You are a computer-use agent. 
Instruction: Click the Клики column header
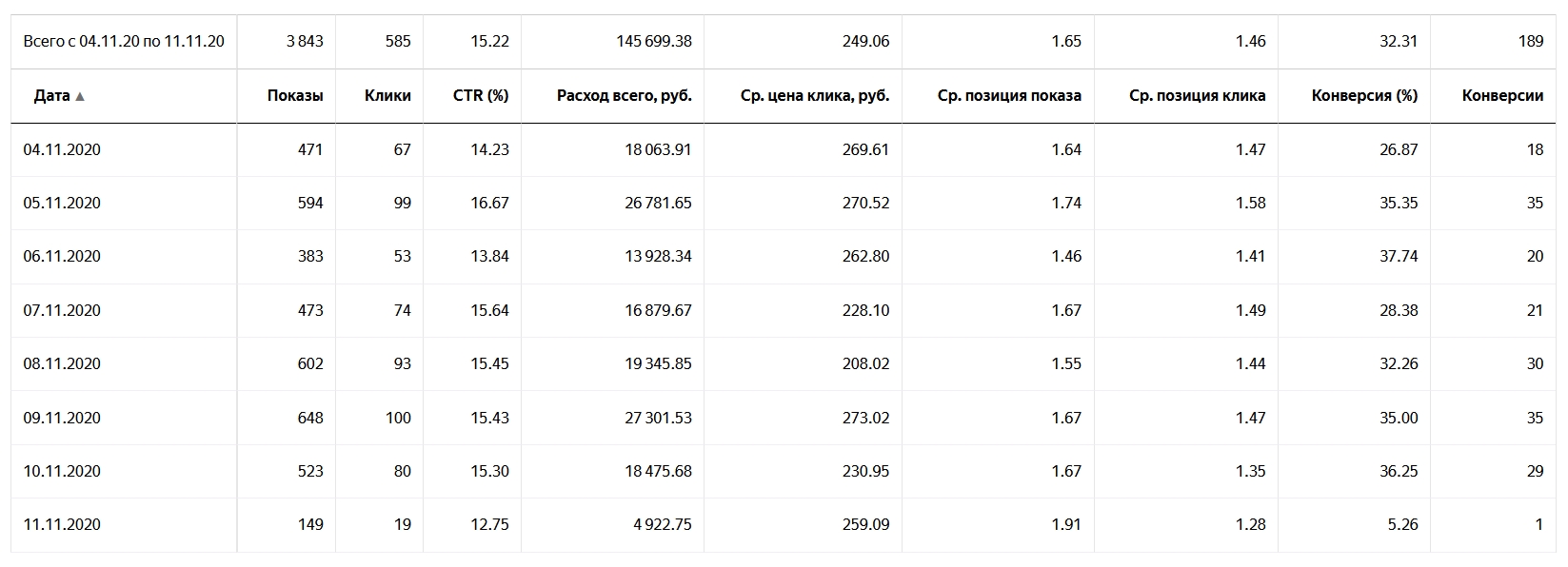tap(387, 96)
